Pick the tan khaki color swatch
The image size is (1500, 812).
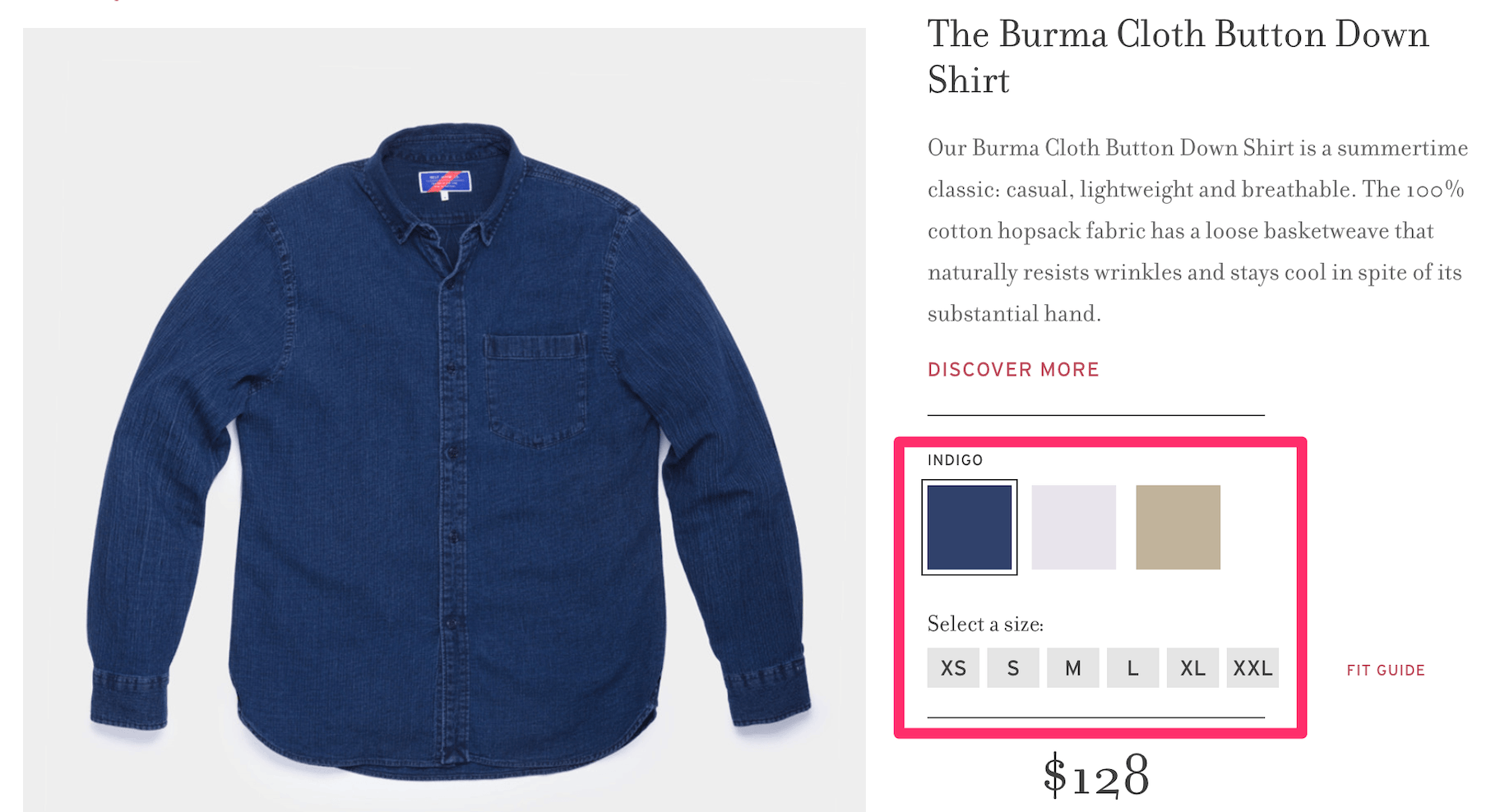[1178, 527]
